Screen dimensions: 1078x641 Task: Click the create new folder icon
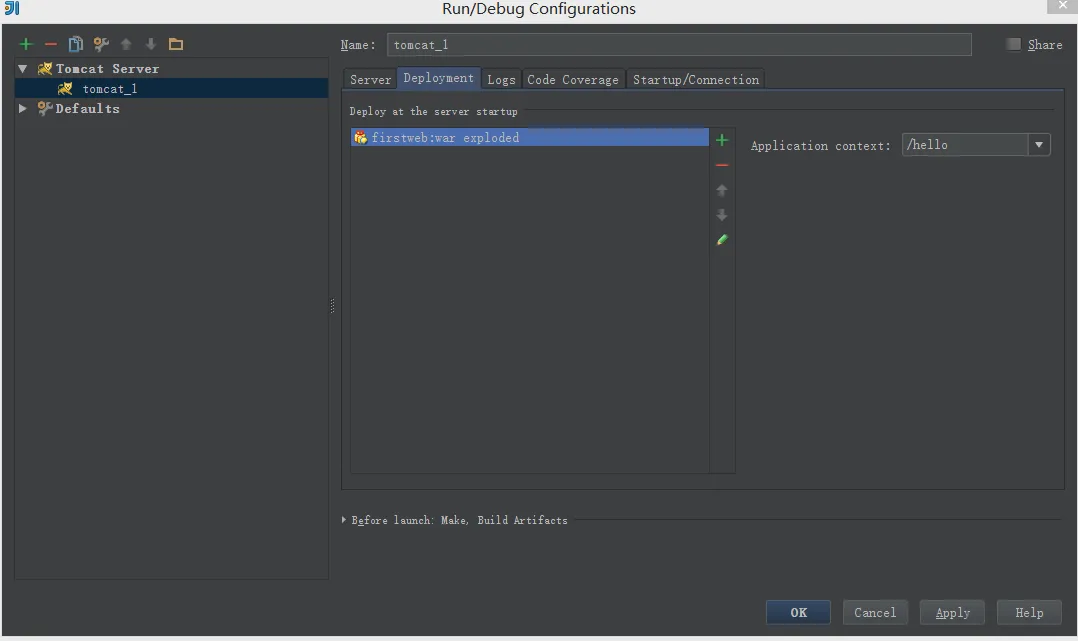[x=176, y=44]
